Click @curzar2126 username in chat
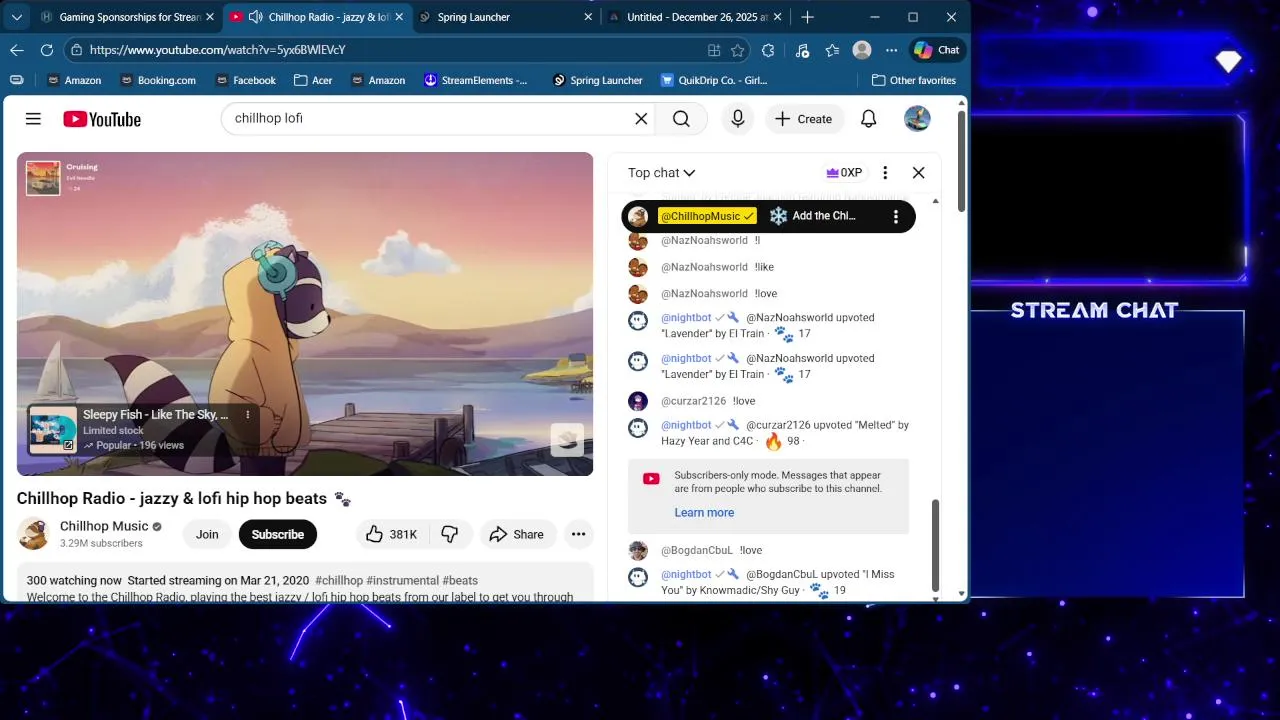The image size is (1280, 720). click(x=693, y=401)
